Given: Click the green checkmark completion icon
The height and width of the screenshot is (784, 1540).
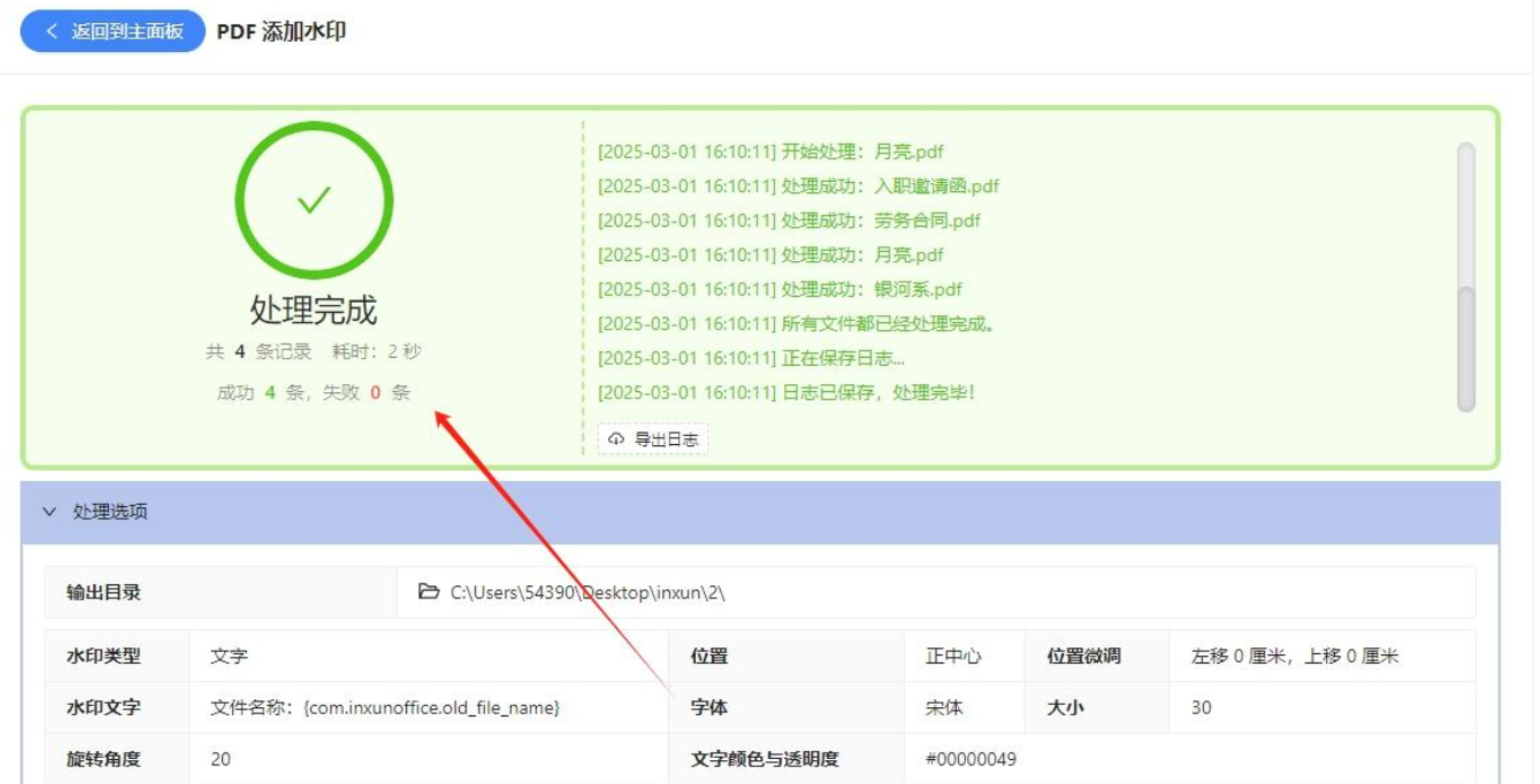Looking at the screenshot, I should 313,200.
